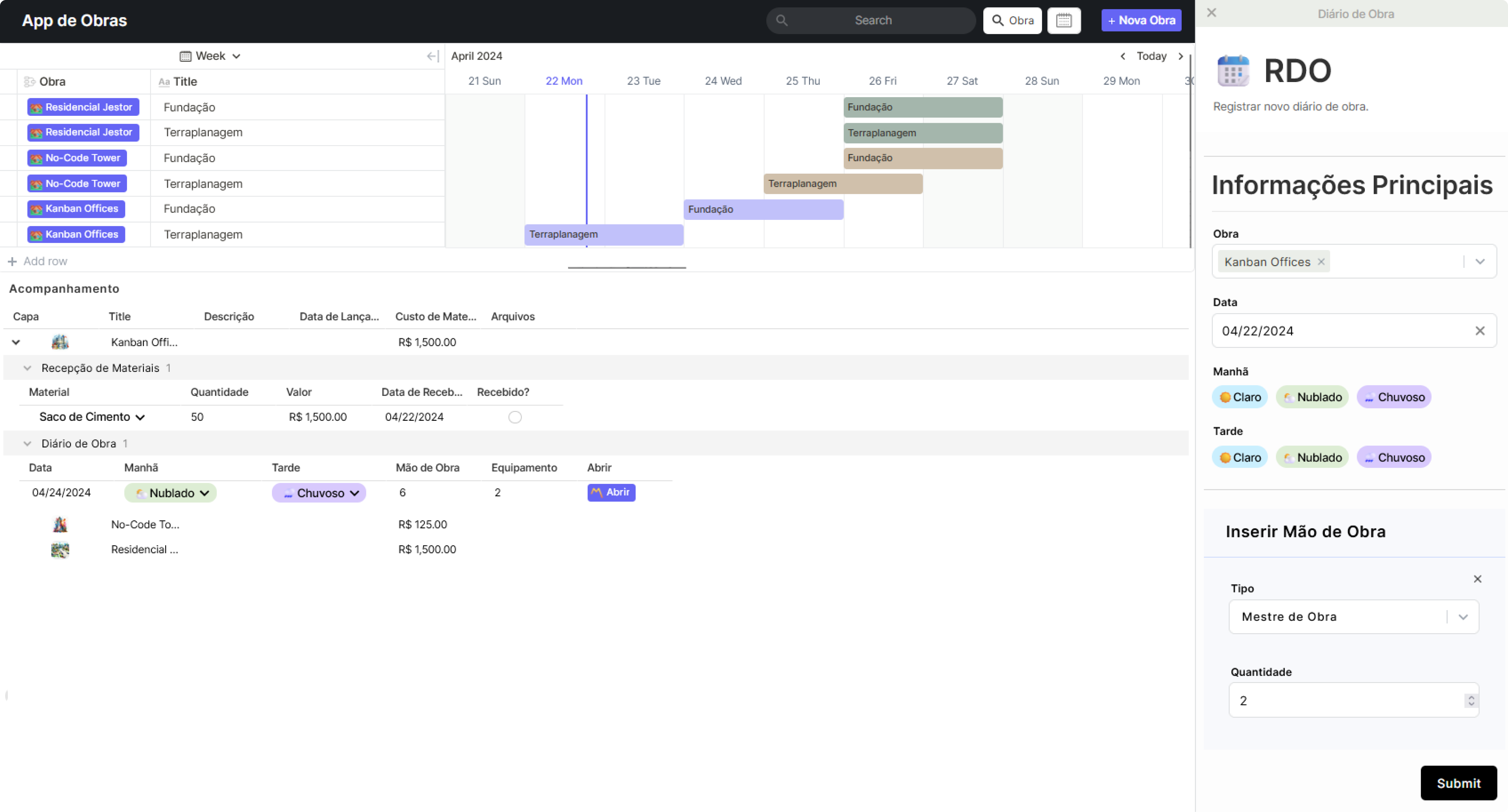
Task: Click the Kanban Offices Fundação timeline bar
Action: (763, 209)
